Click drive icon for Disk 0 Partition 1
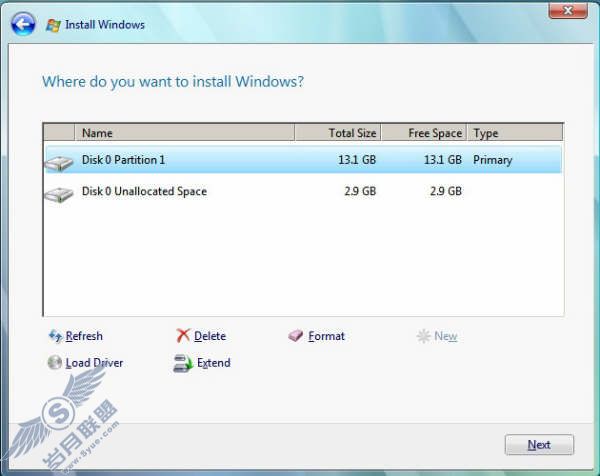Viewport: 600px width, 476px height. tap(59, 163)
